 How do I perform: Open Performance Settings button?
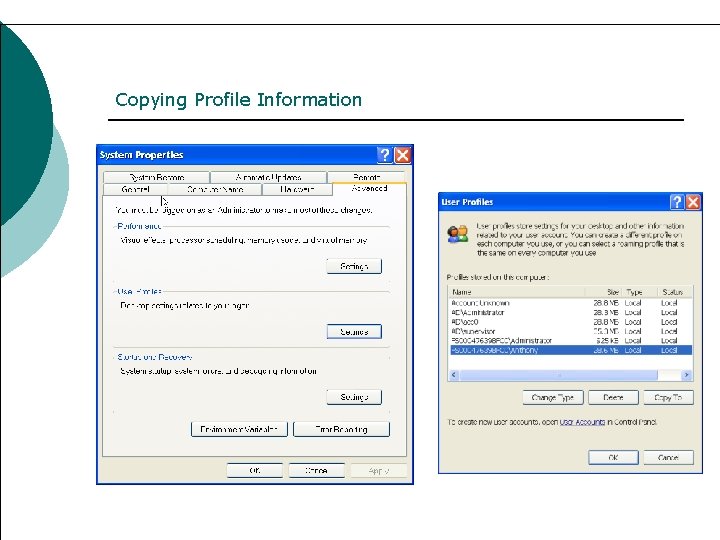click(354, 266)
